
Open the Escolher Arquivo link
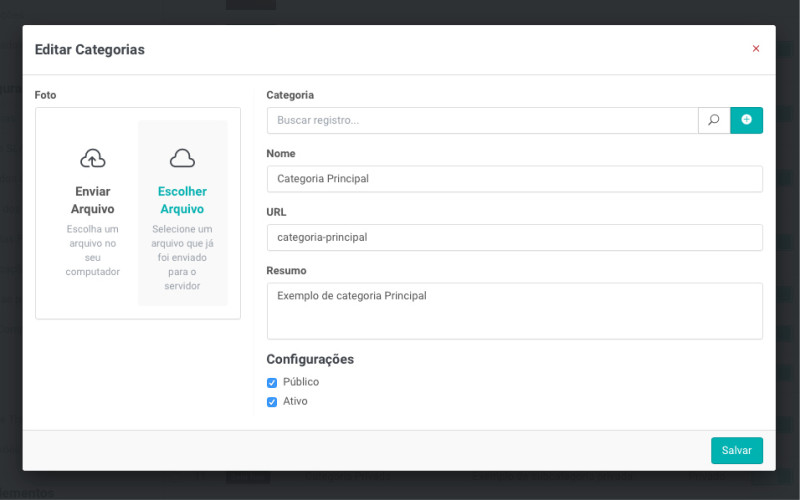[182, 200]
